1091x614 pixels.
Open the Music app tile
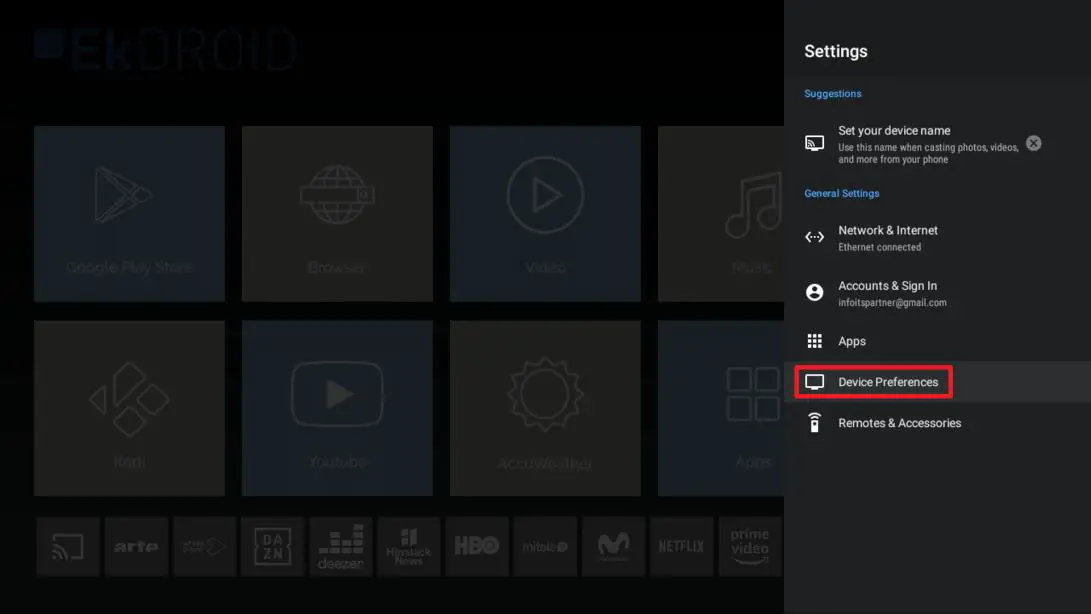coord(751,213)
